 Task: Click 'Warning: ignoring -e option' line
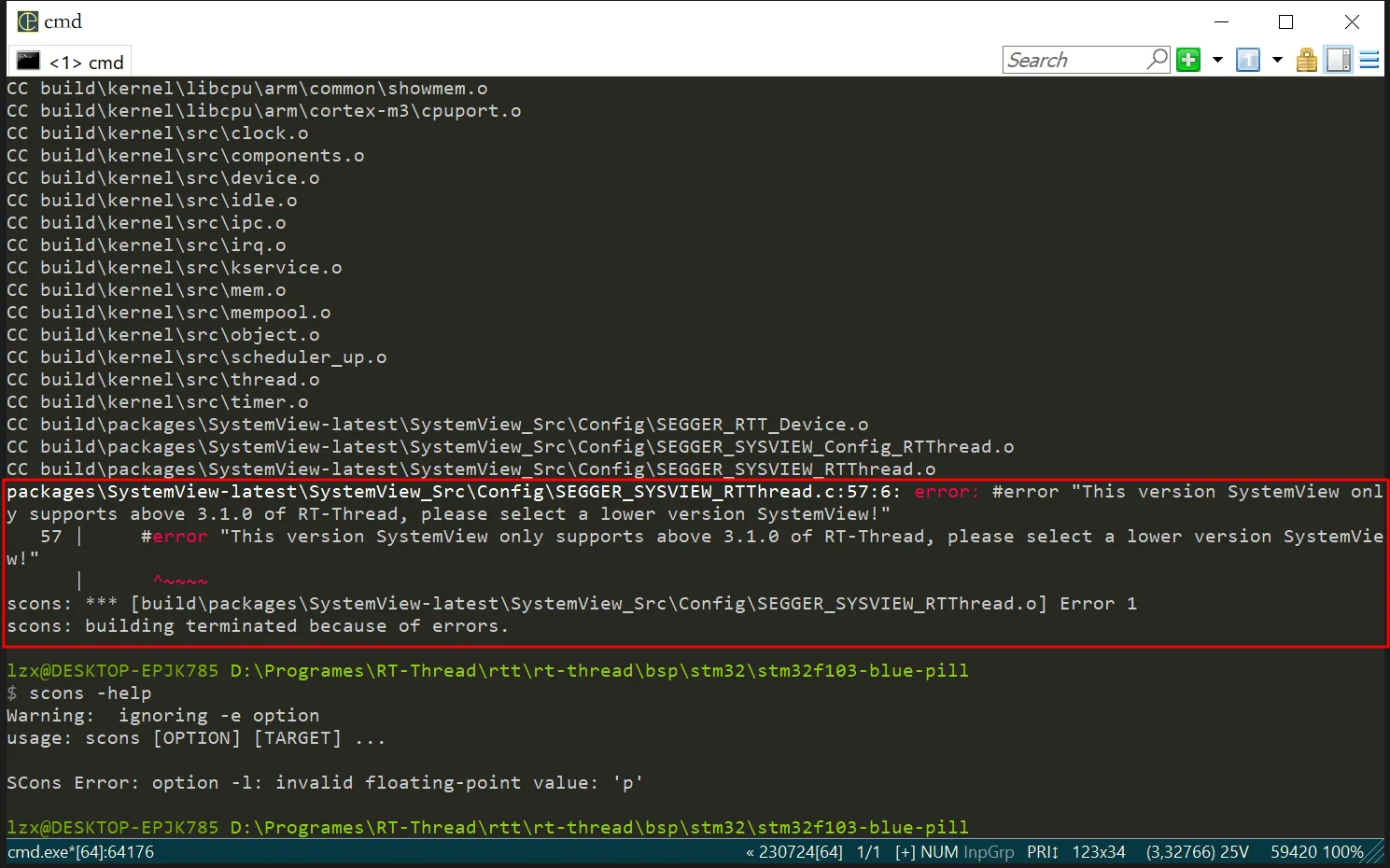coord(163,716)
